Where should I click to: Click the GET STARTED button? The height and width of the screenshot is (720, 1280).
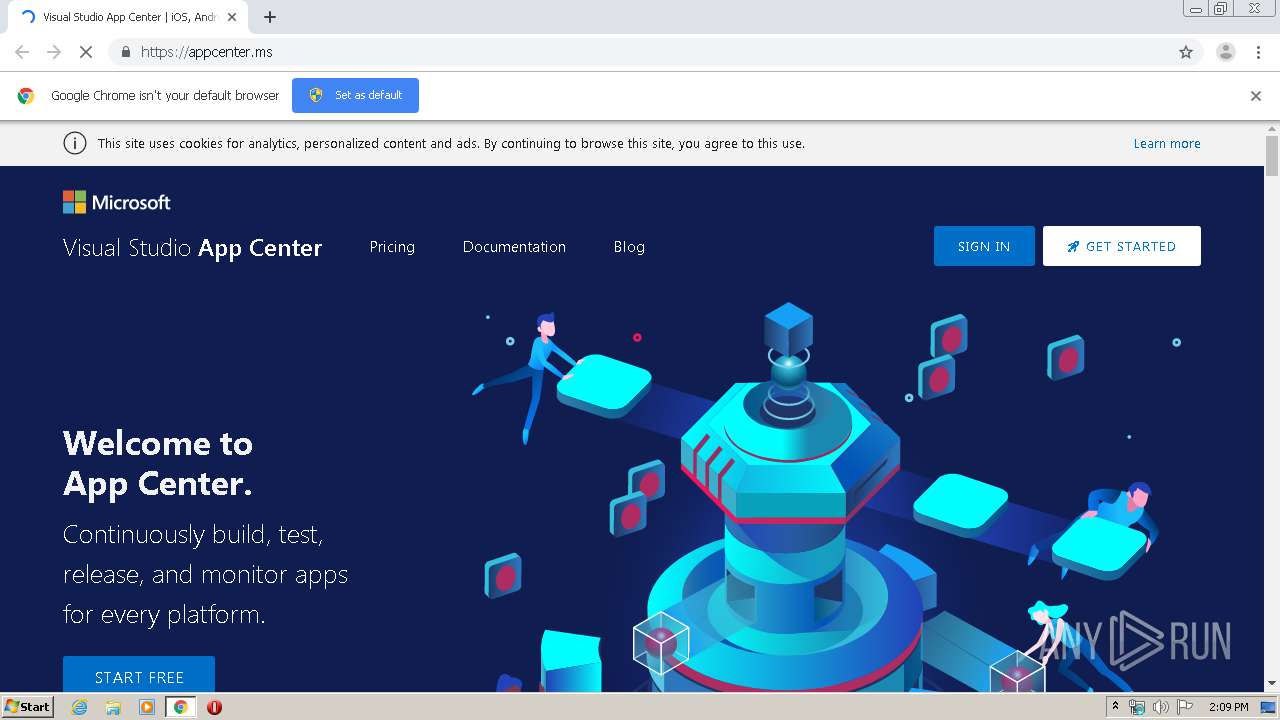click(1122, 246)
